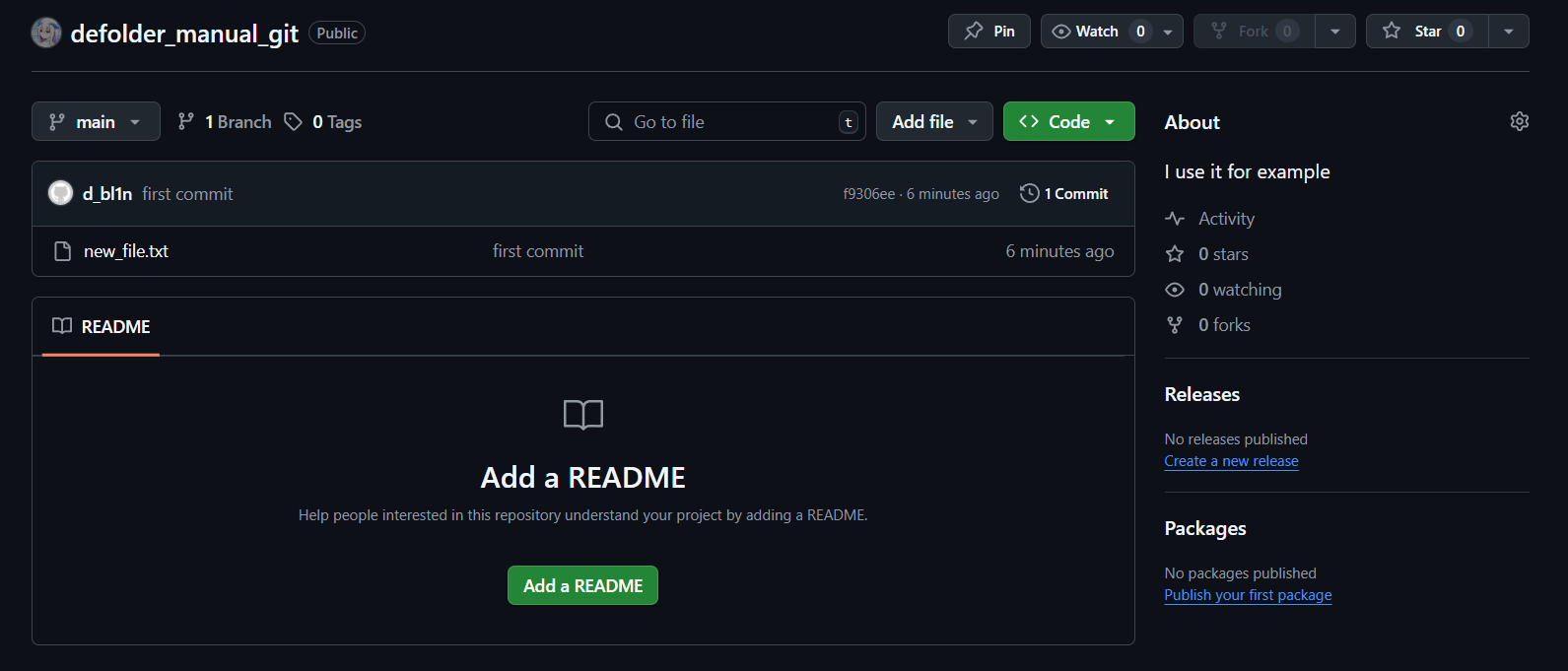Pin this repository
This screenshot has width=1568, height=671.
coord(989,32)
